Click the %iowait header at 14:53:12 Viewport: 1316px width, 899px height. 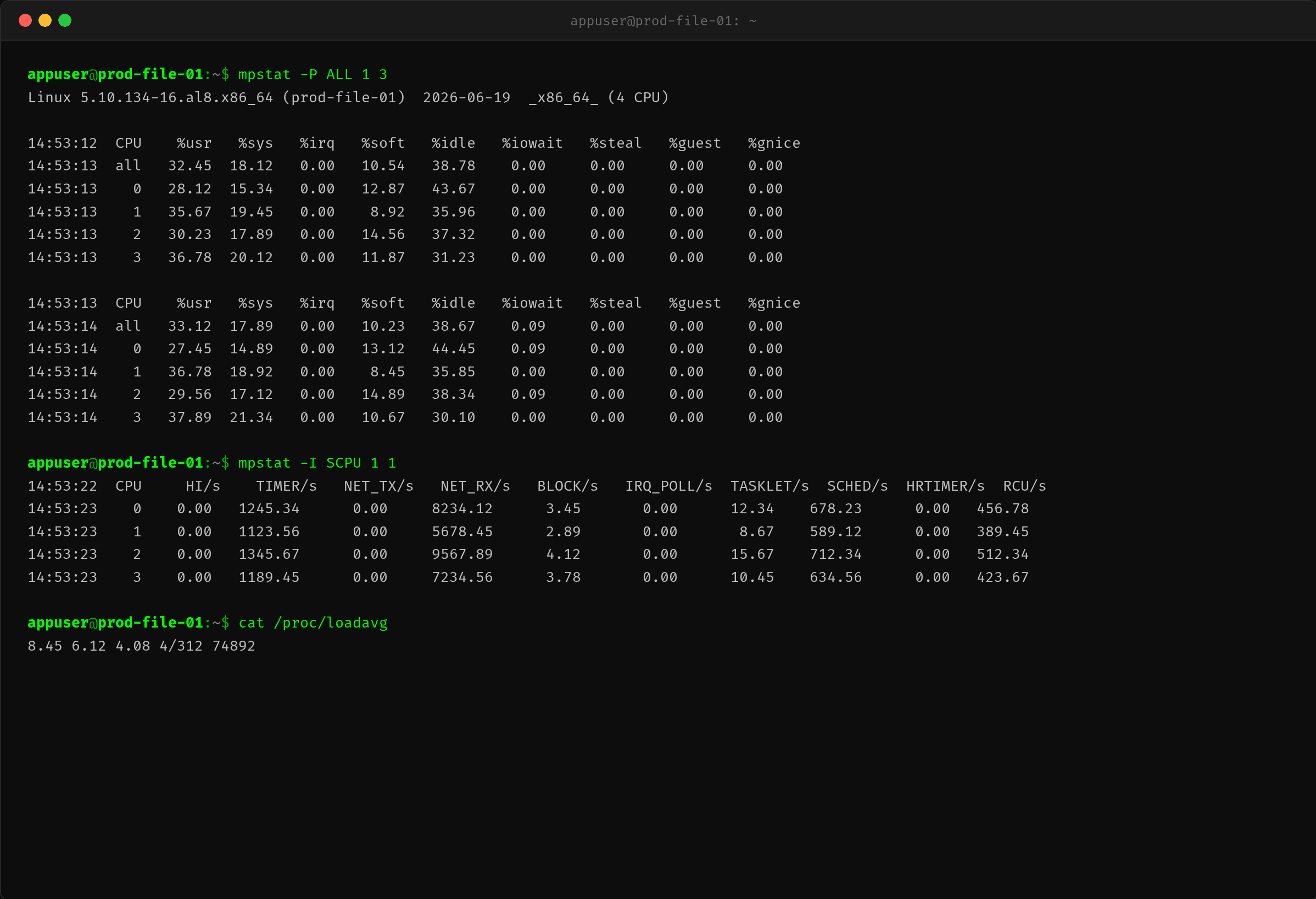pos(532,143)
